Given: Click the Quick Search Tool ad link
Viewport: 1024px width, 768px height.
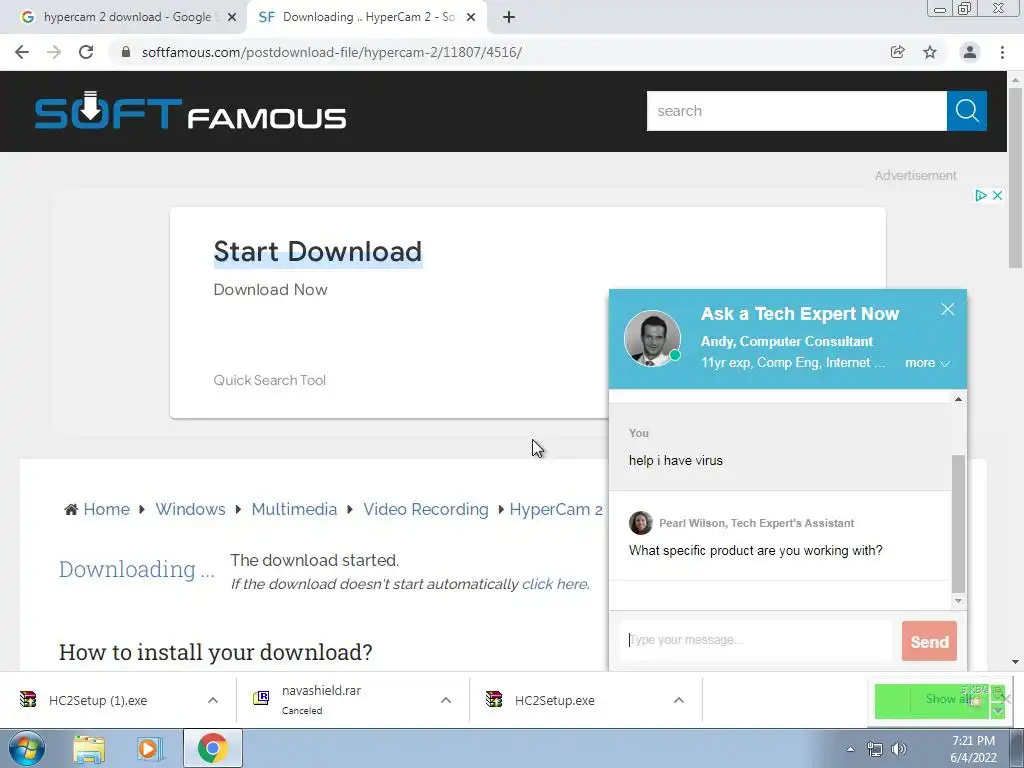Looking at the screenshot, I should click(270, 380).
